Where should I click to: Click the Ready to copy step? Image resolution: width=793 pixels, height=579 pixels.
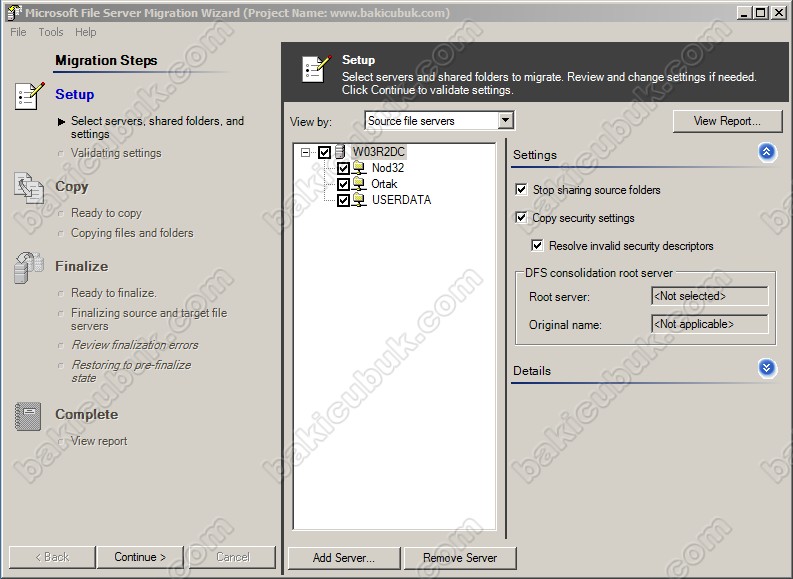pyautogui.click(x=106, y=213)
